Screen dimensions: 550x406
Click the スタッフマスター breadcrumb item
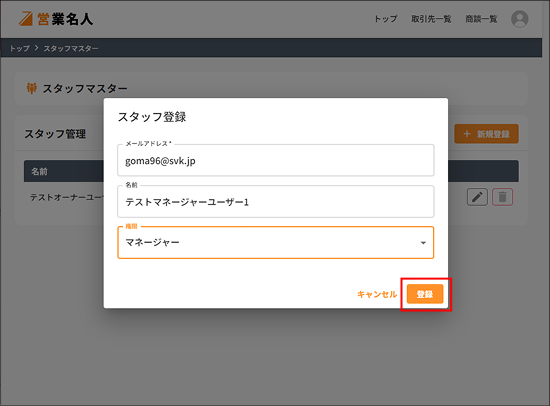[71, 48]
